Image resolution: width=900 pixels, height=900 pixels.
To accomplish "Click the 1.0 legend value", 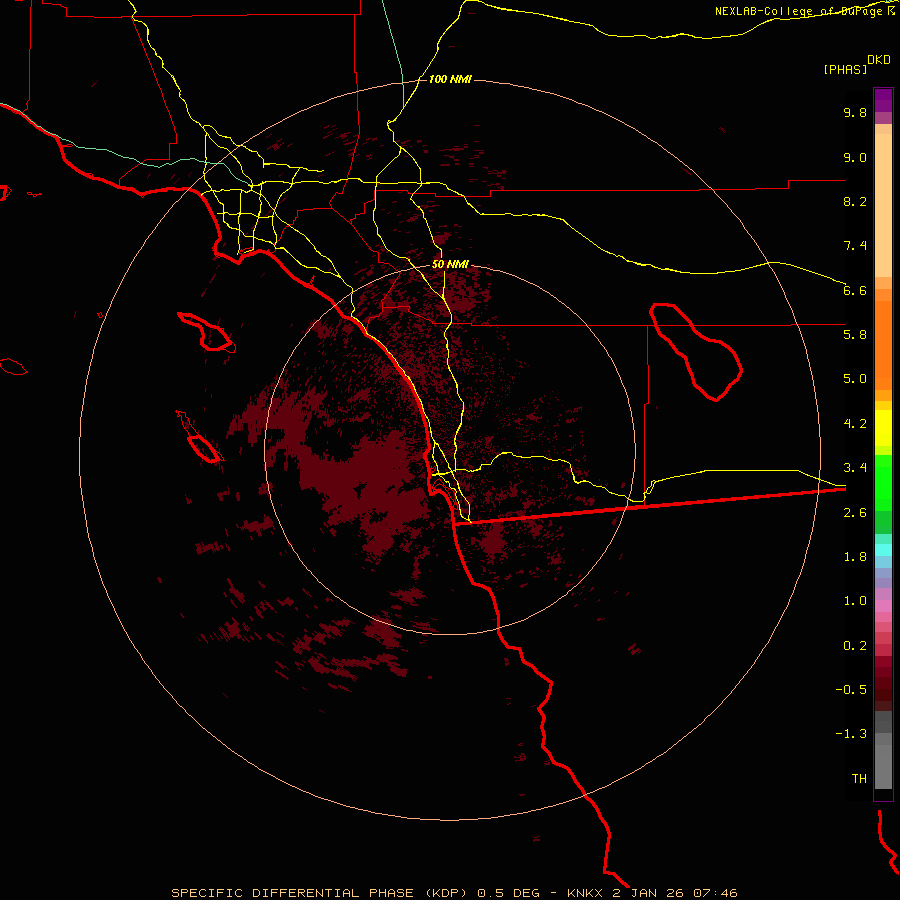I will (855, 601).
